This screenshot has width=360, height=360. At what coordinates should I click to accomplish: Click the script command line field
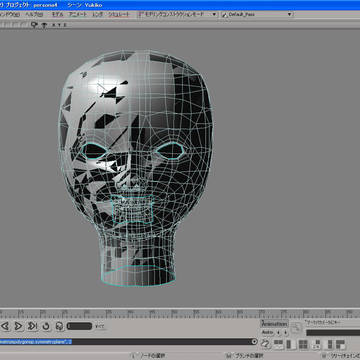(126, 342)
